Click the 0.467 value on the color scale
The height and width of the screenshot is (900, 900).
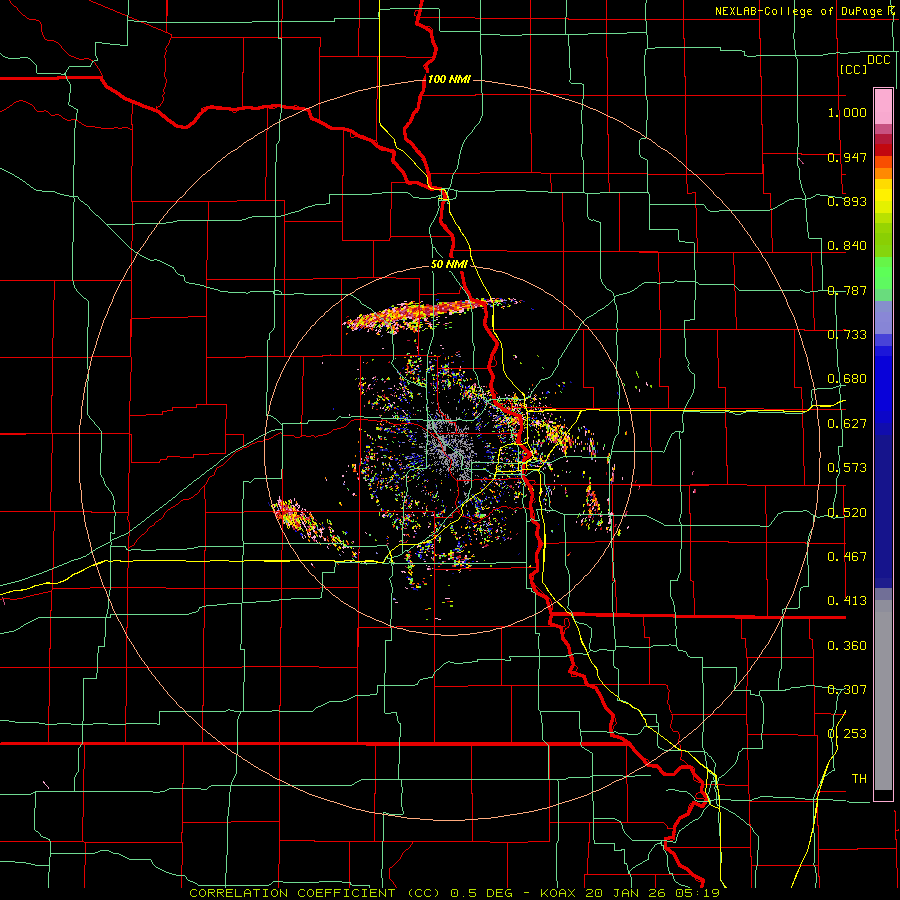(847, 557)
